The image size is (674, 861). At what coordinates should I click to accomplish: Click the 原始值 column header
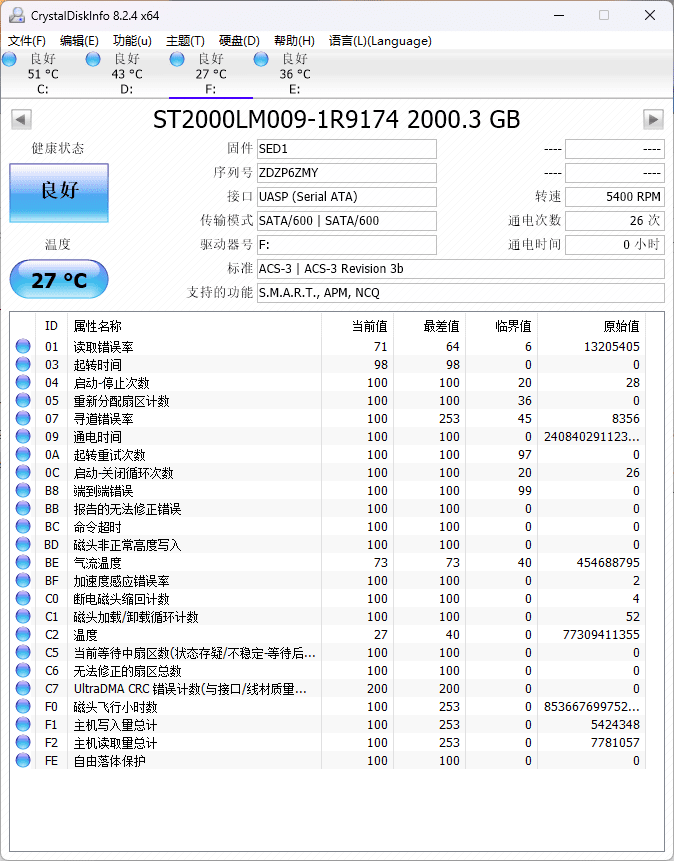point(591,326)
